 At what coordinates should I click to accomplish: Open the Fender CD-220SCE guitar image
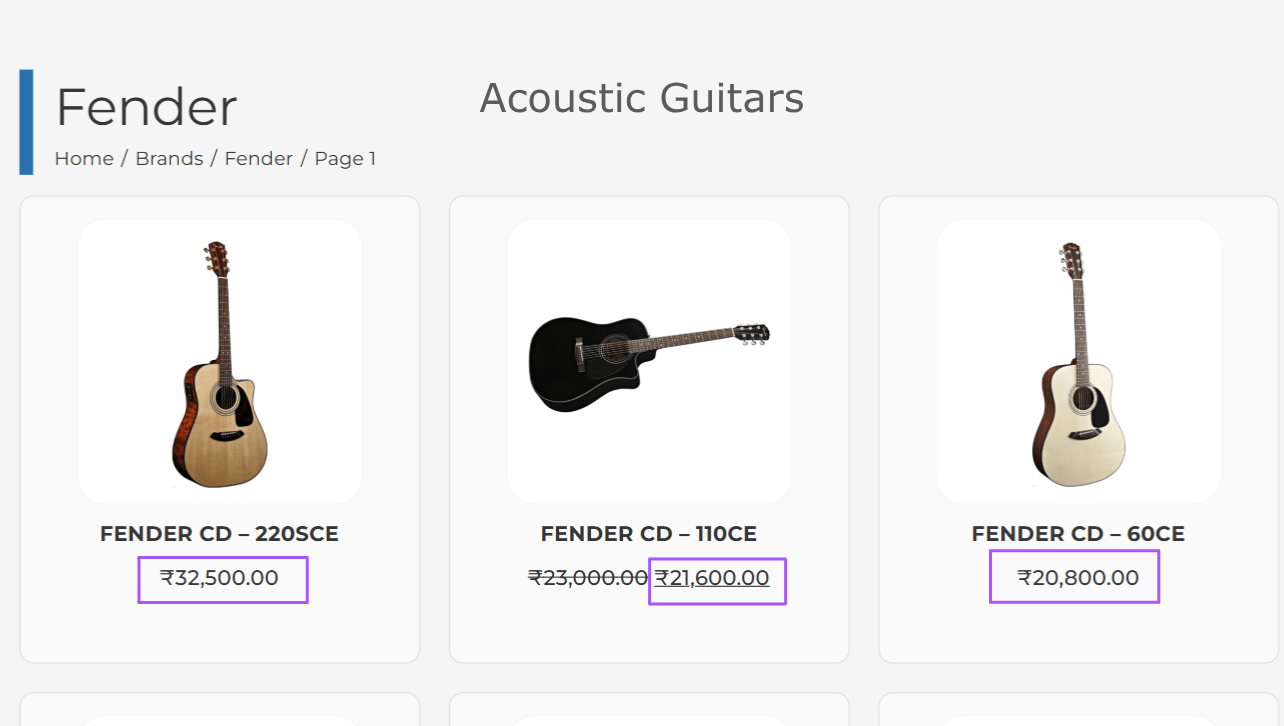[x=219, y=362]
